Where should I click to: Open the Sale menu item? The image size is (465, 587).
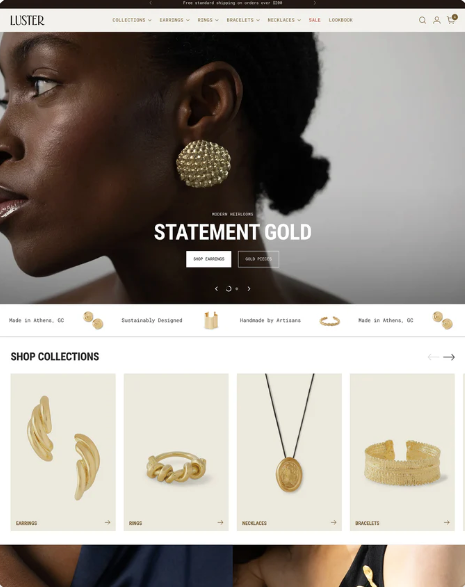click(314, 20)
